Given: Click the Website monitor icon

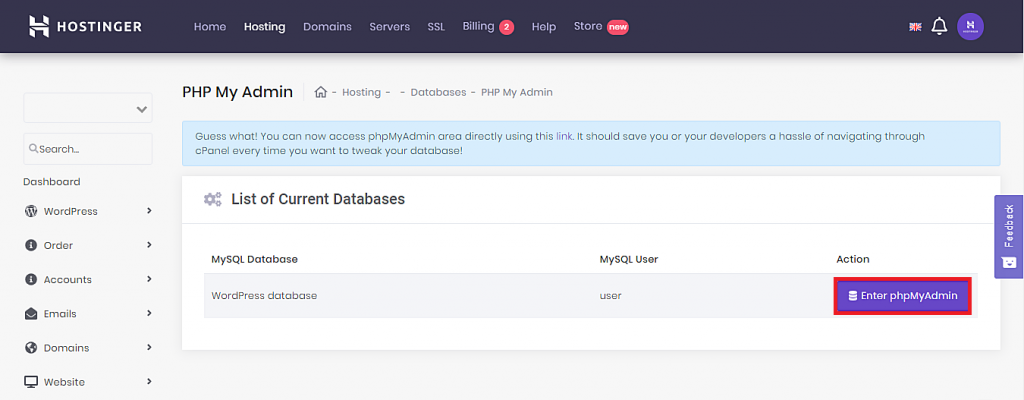Looking at the screenshot, I should (x=31, y=382).
